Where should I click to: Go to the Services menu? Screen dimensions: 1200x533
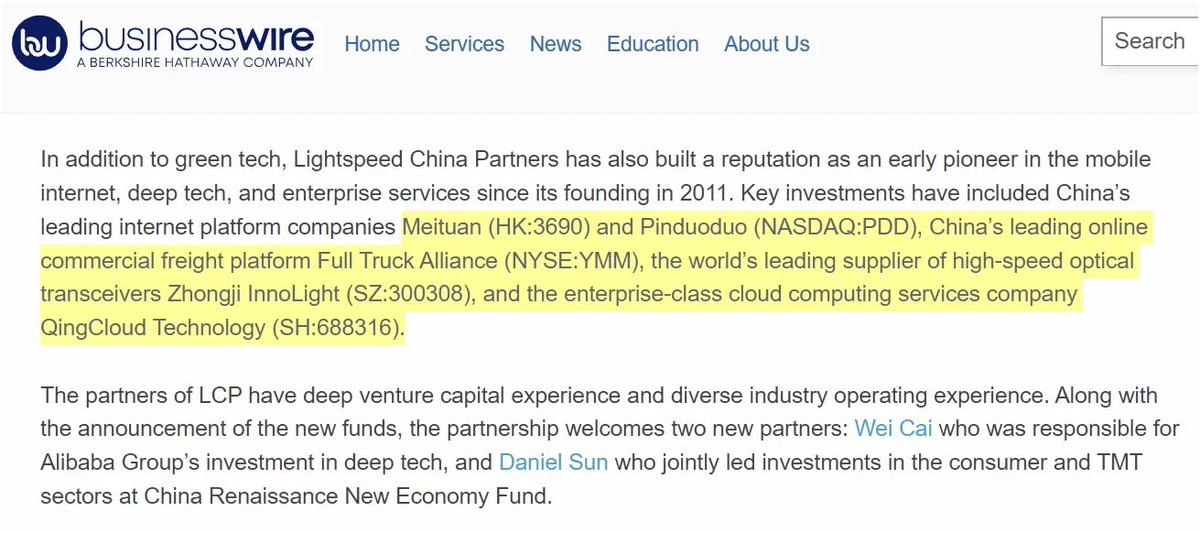(x=464, y=44)
